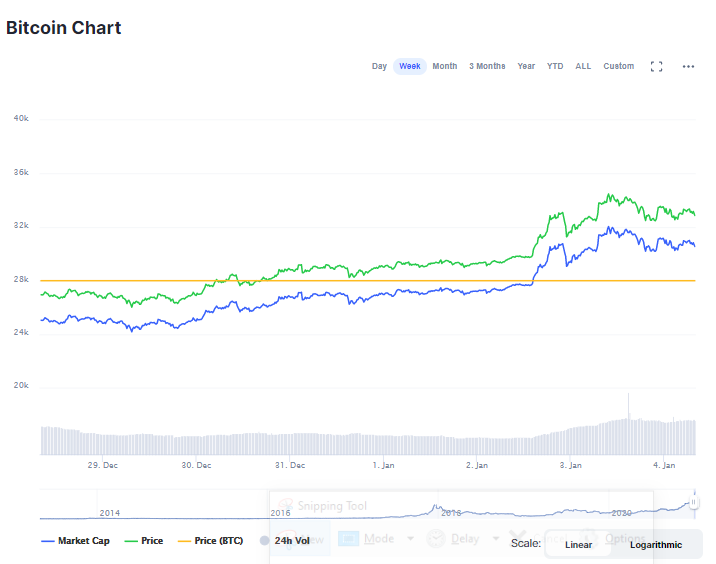The height and width of the screenshot is (564, 716).
Task: Click the 24h volume spike bar
Action: pyautogui.click(x=628, y=423)
